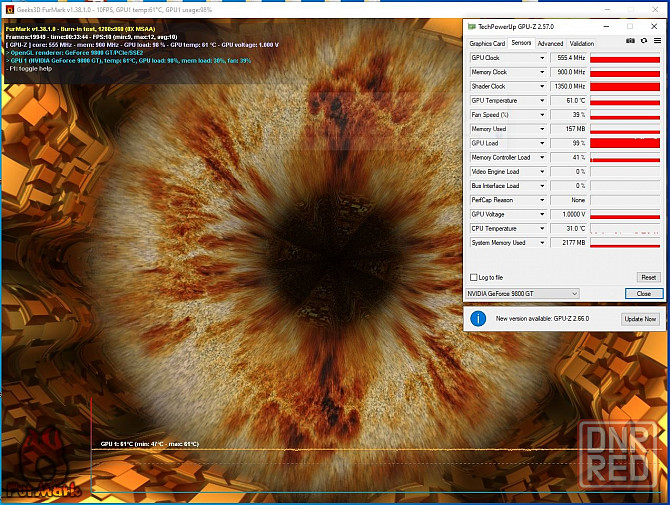Click the 1350.0 MHz Shader Clock value

569,86
